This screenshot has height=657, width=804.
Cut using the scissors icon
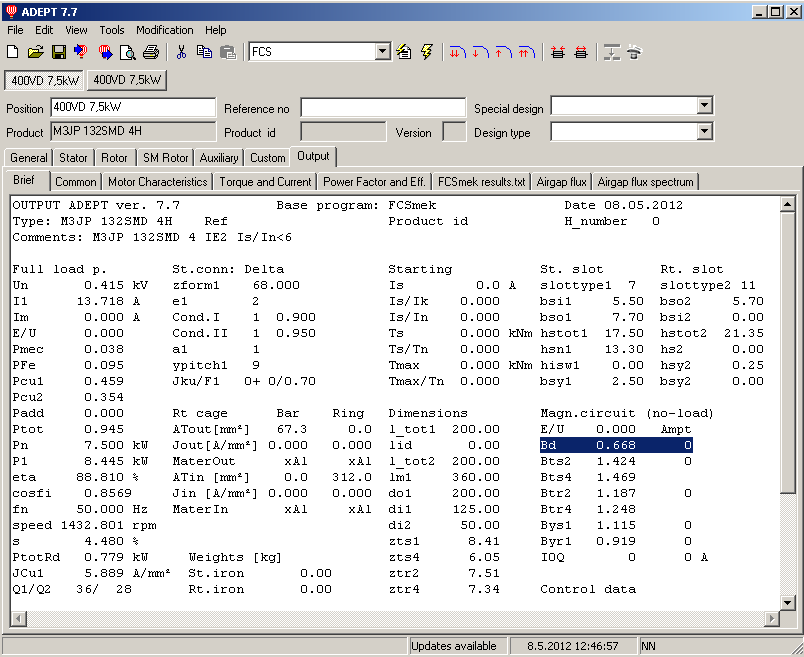pyautogui.click(x=181, y=52)
